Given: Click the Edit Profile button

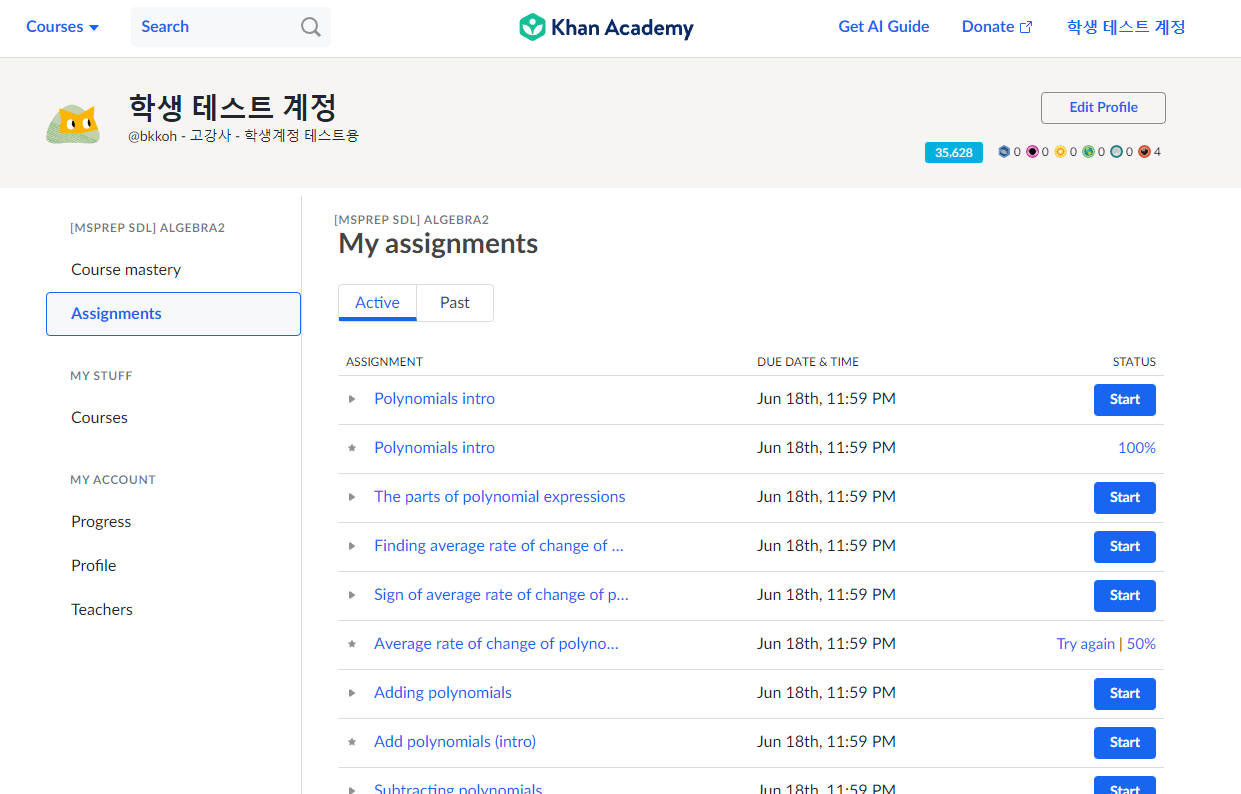Looking at the screenshot, I should pyautogui.click(x=1103, y=108).
